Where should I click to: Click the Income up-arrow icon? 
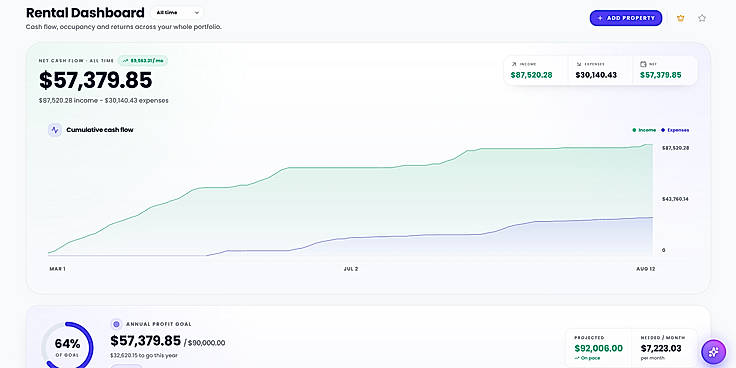[514, 64]
